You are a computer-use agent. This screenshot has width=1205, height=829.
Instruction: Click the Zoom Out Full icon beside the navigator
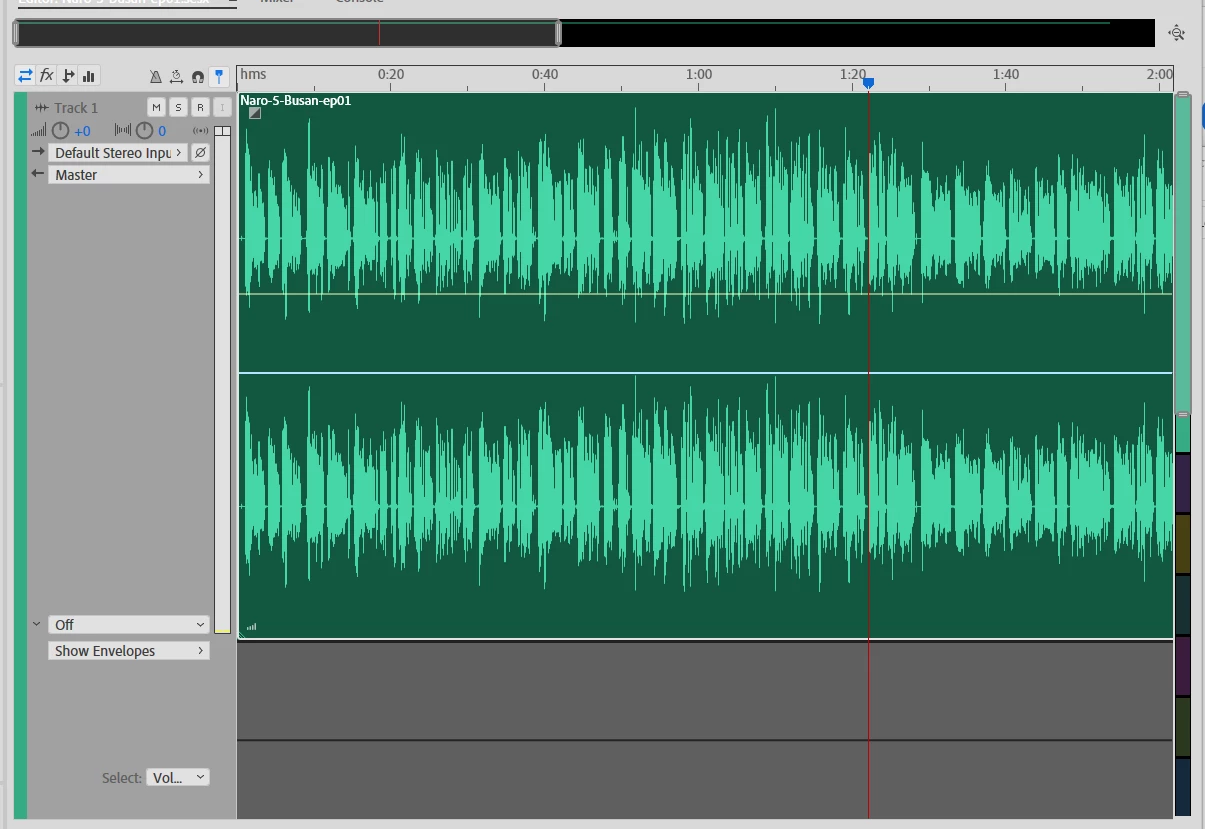pos(1177,33)
